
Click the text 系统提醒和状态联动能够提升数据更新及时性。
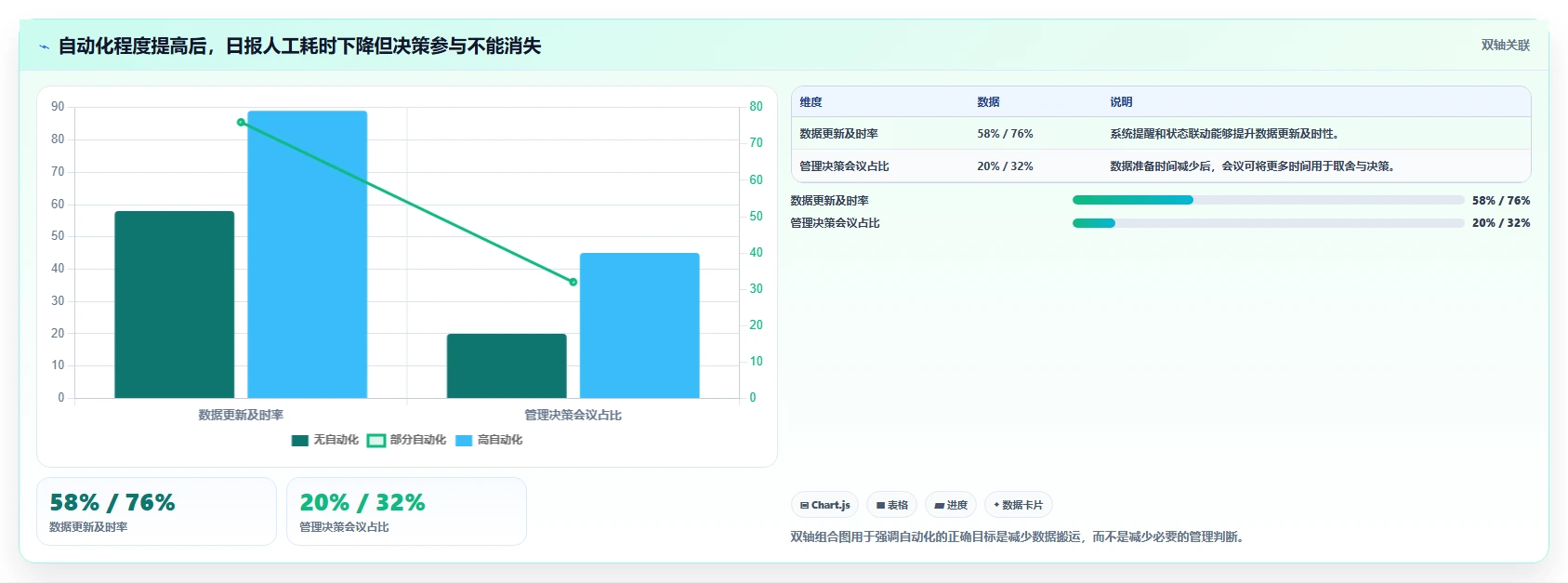(x=1226, y=134)
